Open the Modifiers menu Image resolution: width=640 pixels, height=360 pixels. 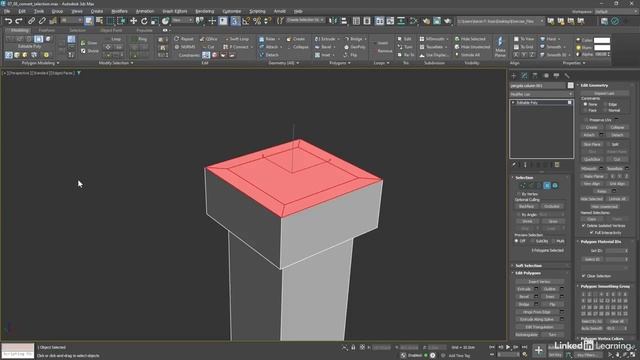pos(119,11)
